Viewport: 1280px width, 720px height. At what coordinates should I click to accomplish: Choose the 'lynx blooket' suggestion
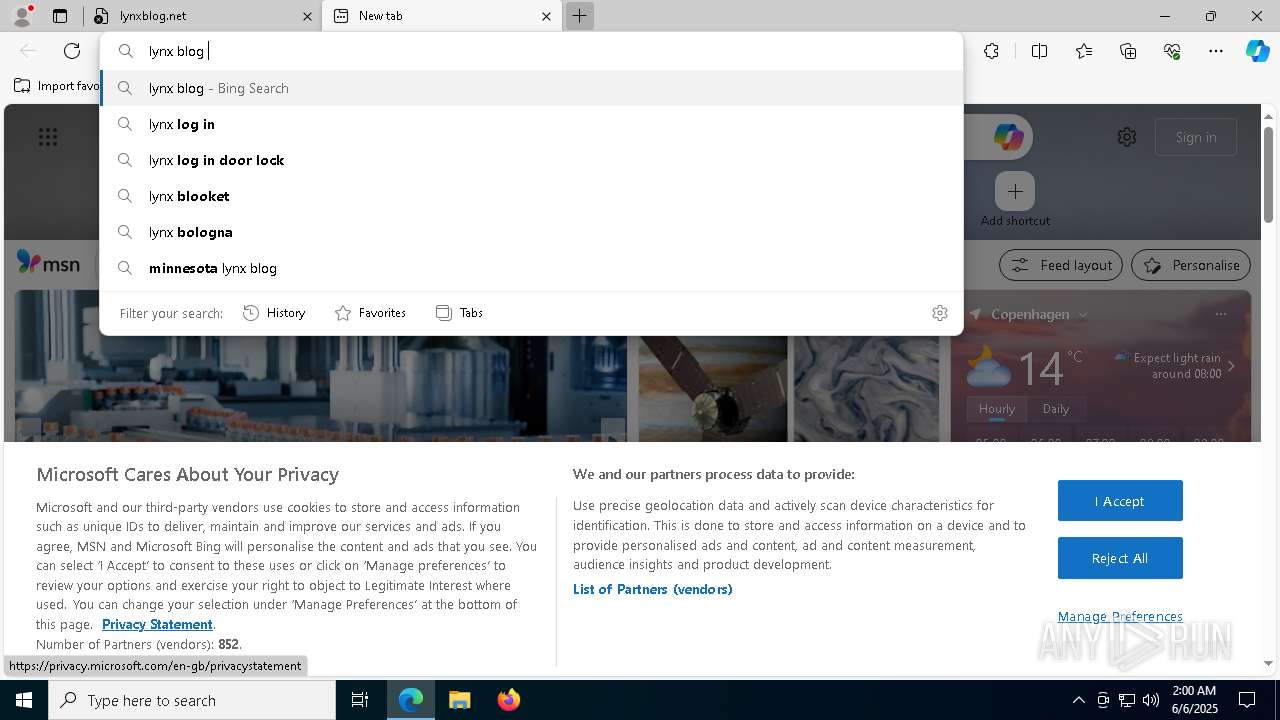click(x=531, y=196)
